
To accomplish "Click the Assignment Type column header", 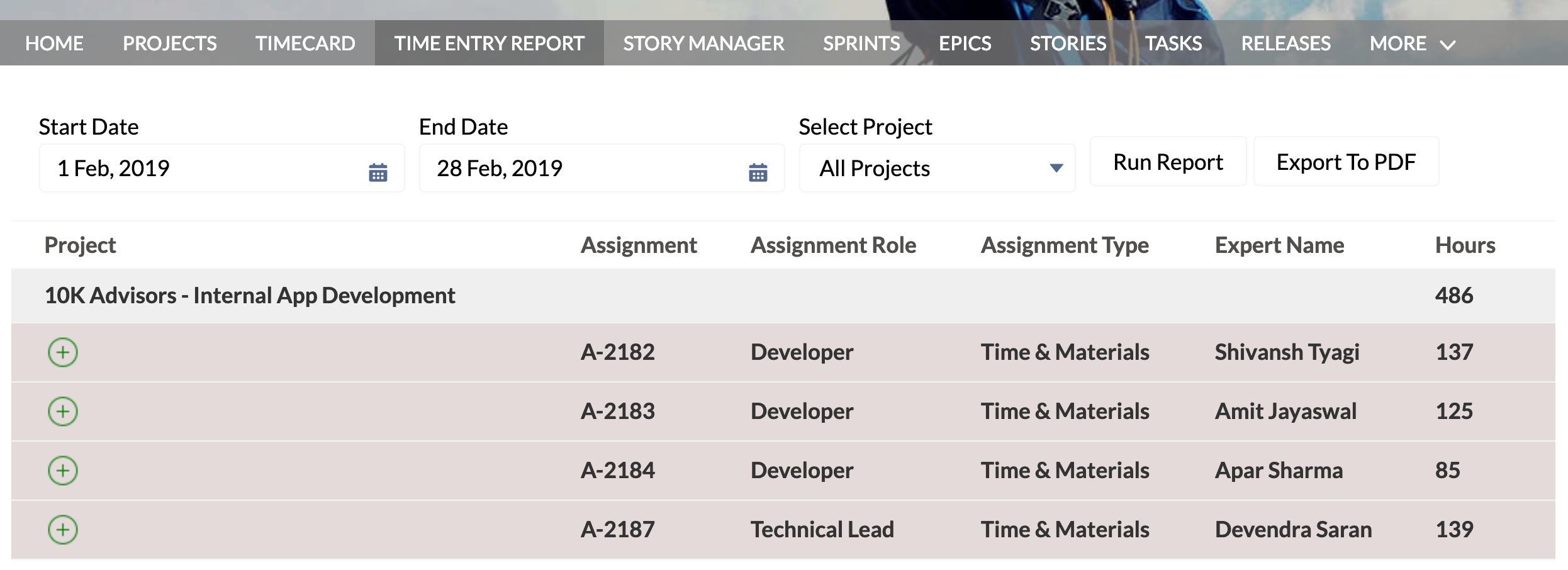I will pyautogui.click(x=1065, y=245).
